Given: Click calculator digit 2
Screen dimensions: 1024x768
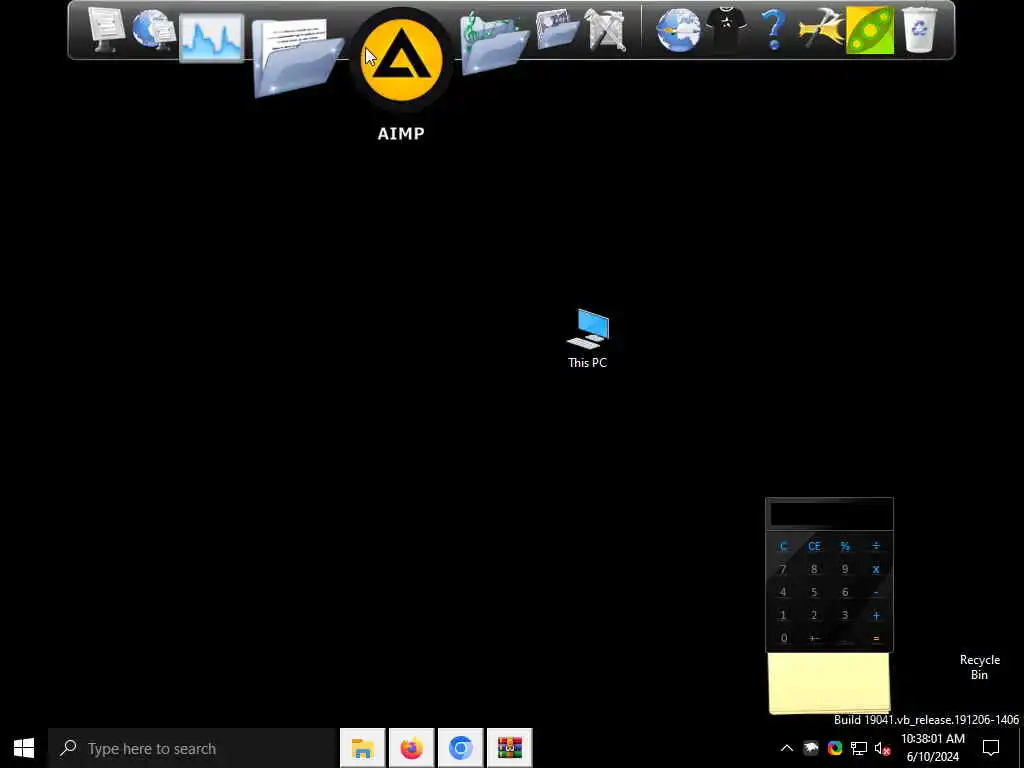Looking at the screenshot, I should click(x=814, y=615).
